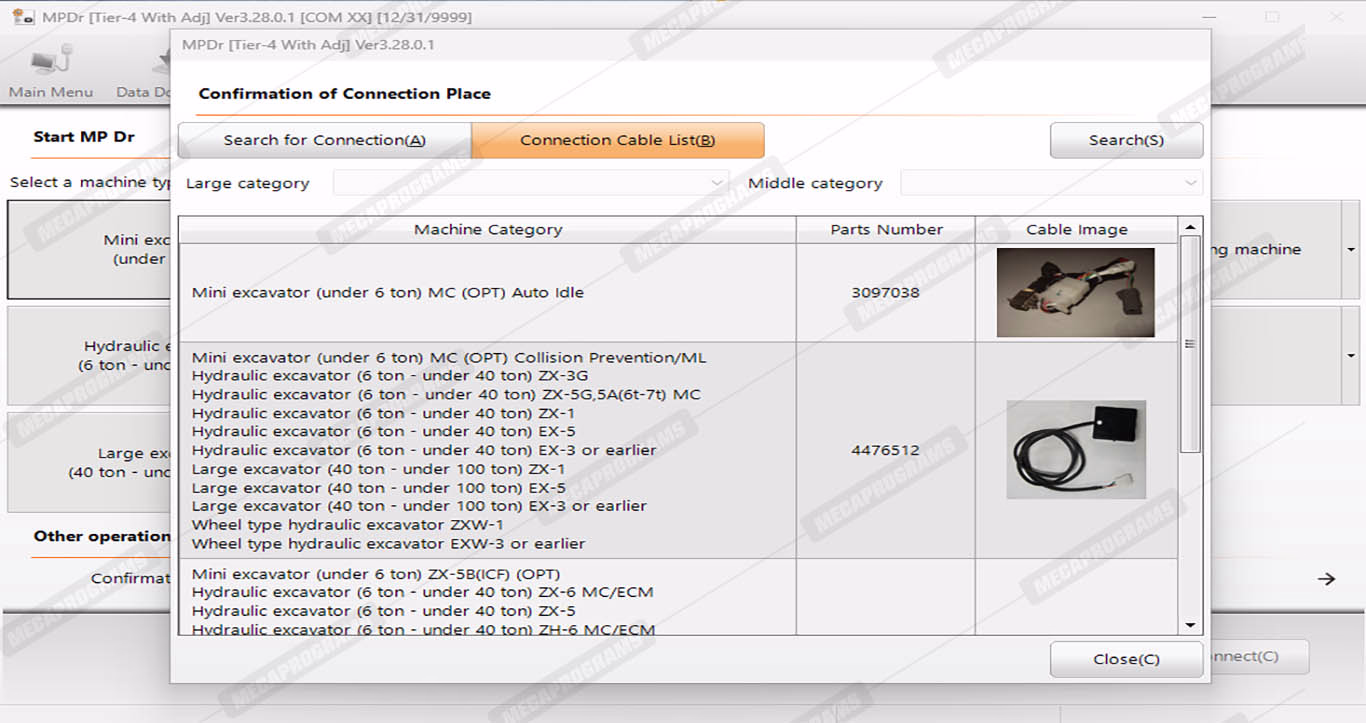Click Hydraulic excavator EX-3 or earlier line
Screen dimensions: 1366x723
click(424, 450)
